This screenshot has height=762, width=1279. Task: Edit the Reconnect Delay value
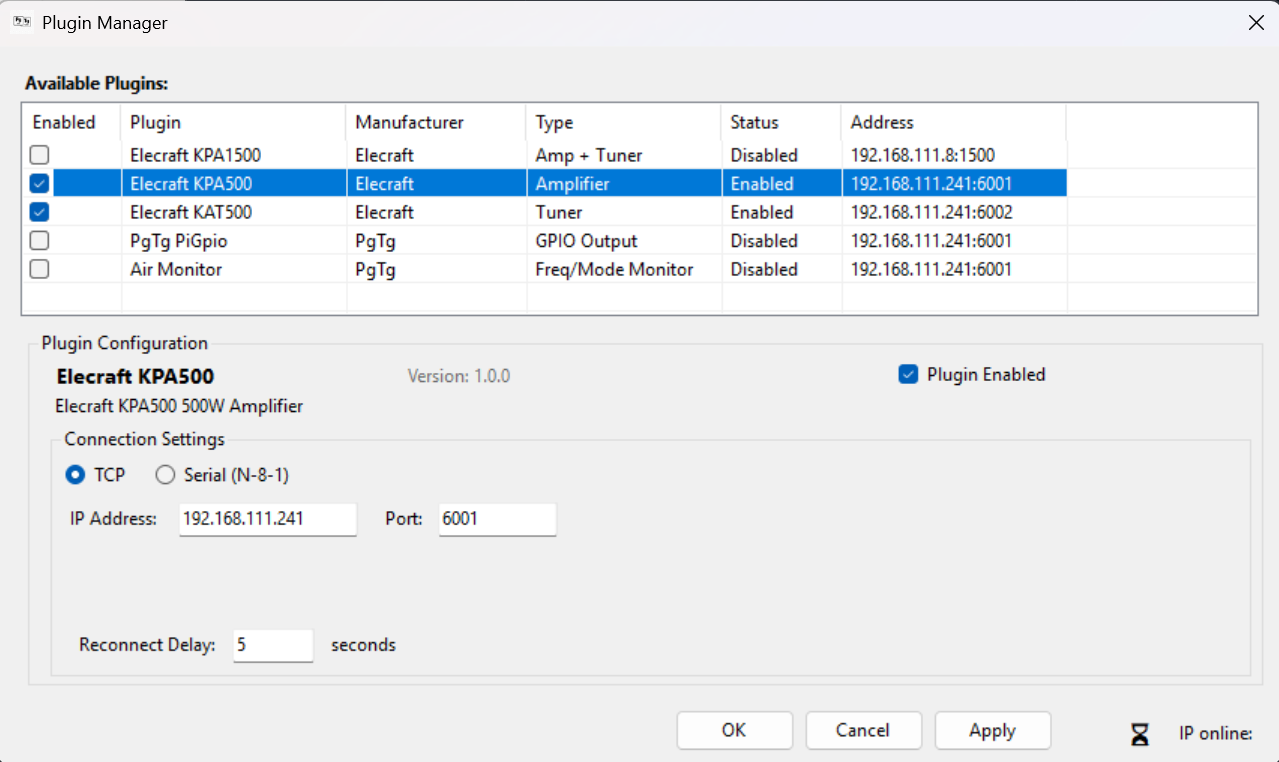[x=272, y=645]
